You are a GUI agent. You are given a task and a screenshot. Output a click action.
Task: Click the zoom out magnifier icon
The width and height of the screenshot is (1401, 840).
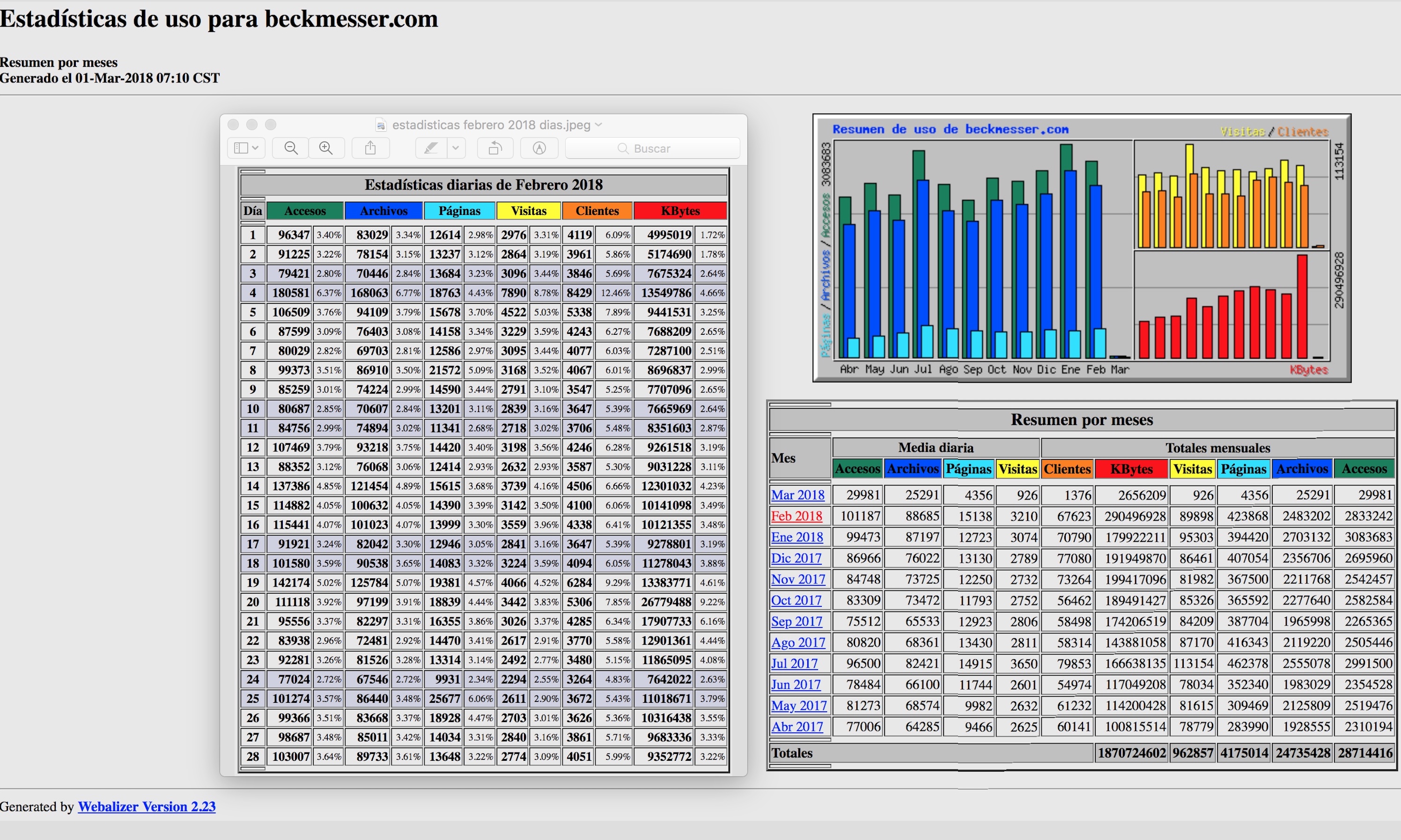click(x=291, y=148)
